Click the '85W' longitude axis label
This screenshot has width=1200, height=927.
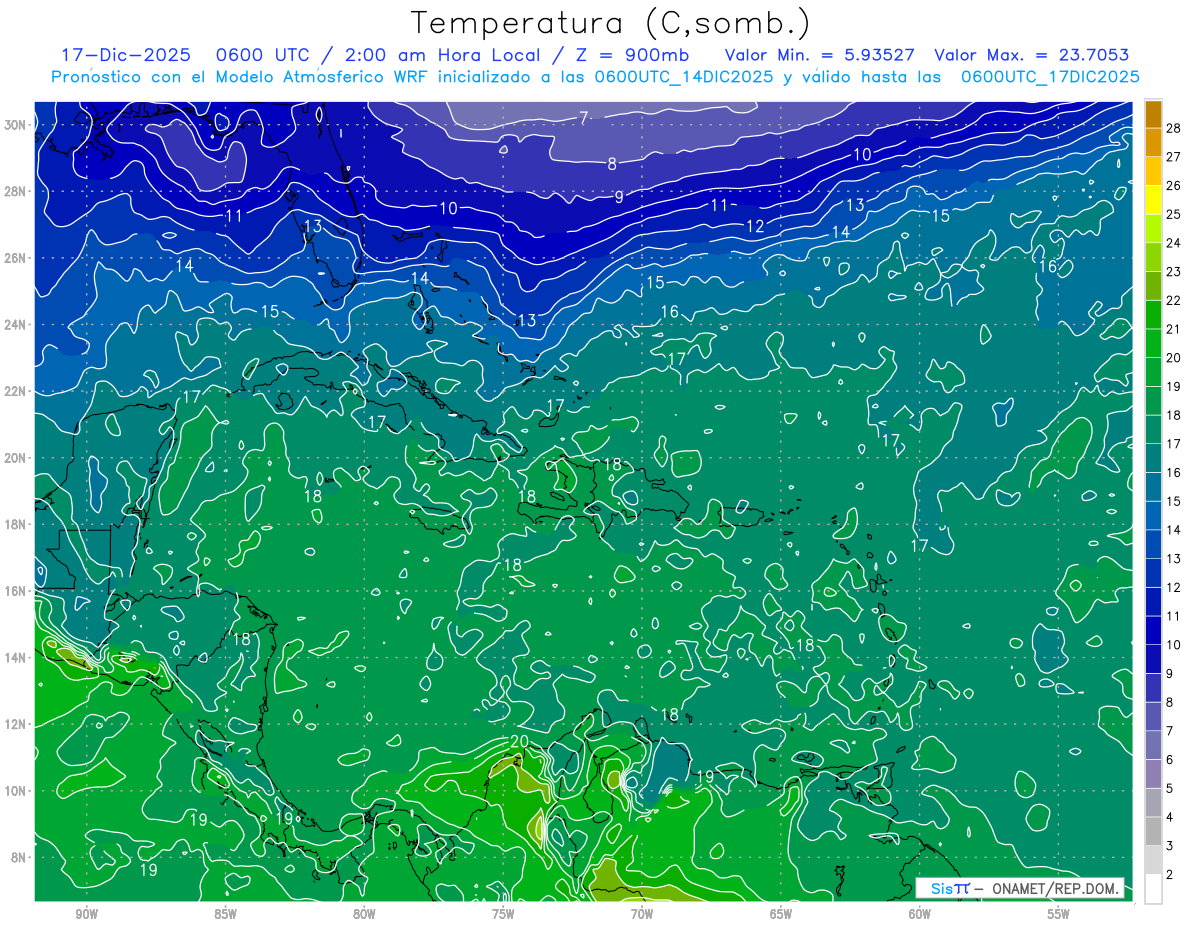[225, 913]
